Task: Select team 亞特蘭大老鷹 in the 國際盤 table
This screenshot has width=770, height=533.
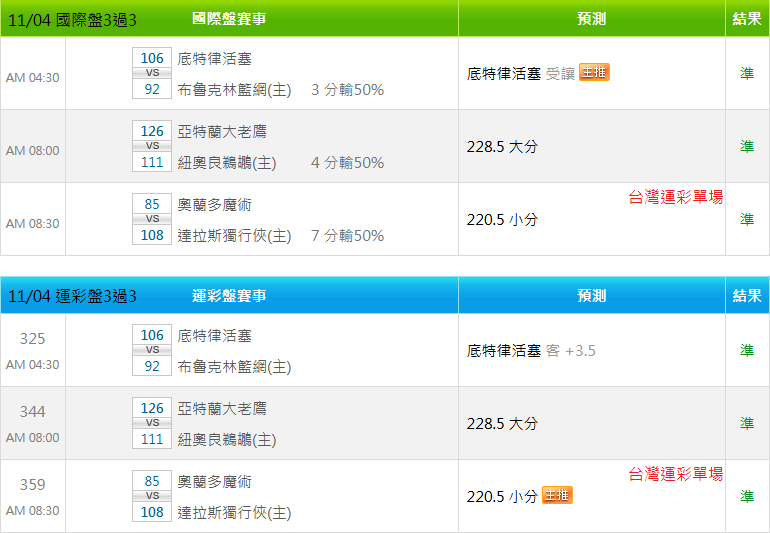Action: (x=222, y=131)
